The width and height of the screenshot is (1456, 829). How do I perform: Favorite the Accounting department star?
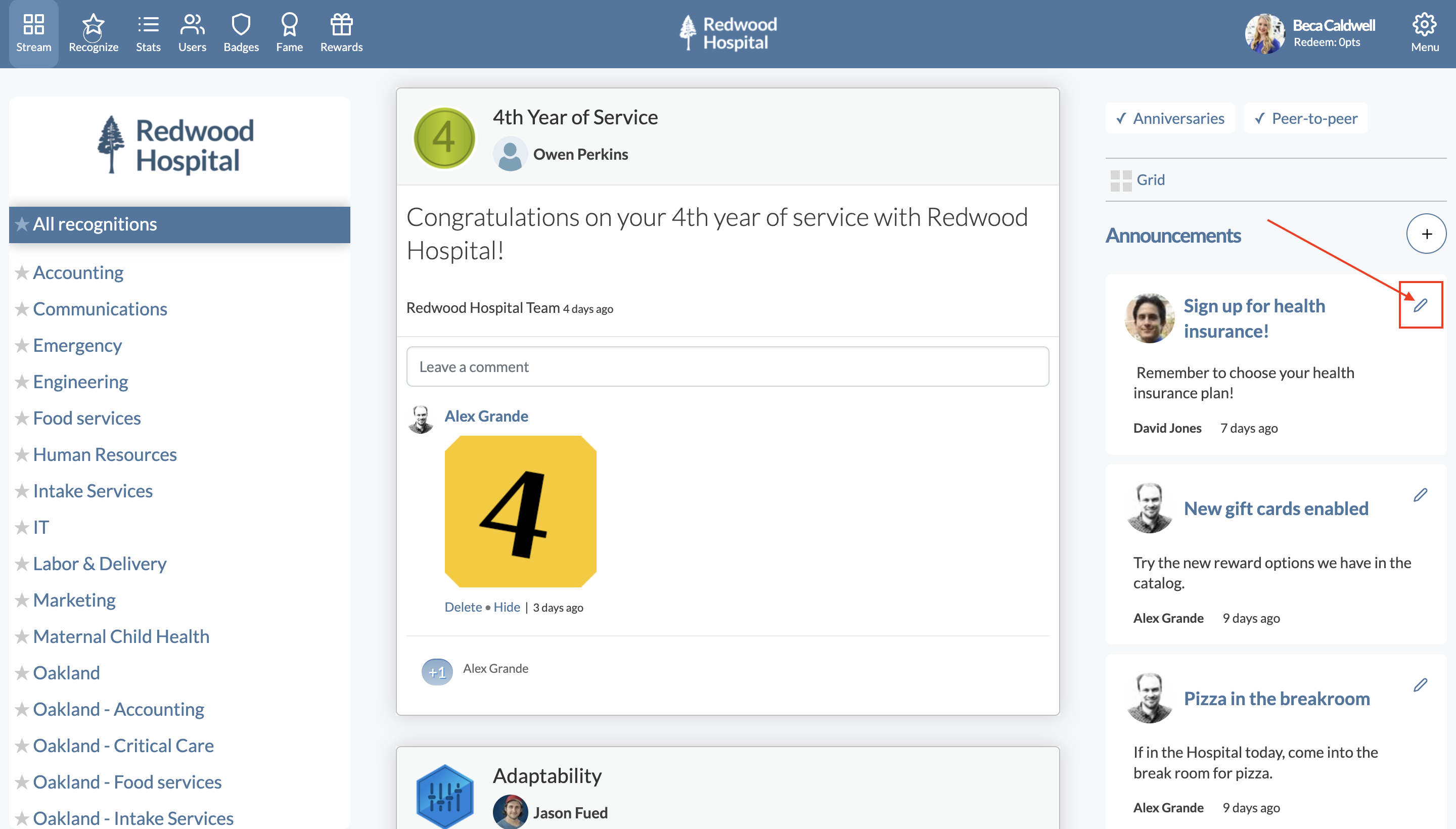(x=22, y=272)
